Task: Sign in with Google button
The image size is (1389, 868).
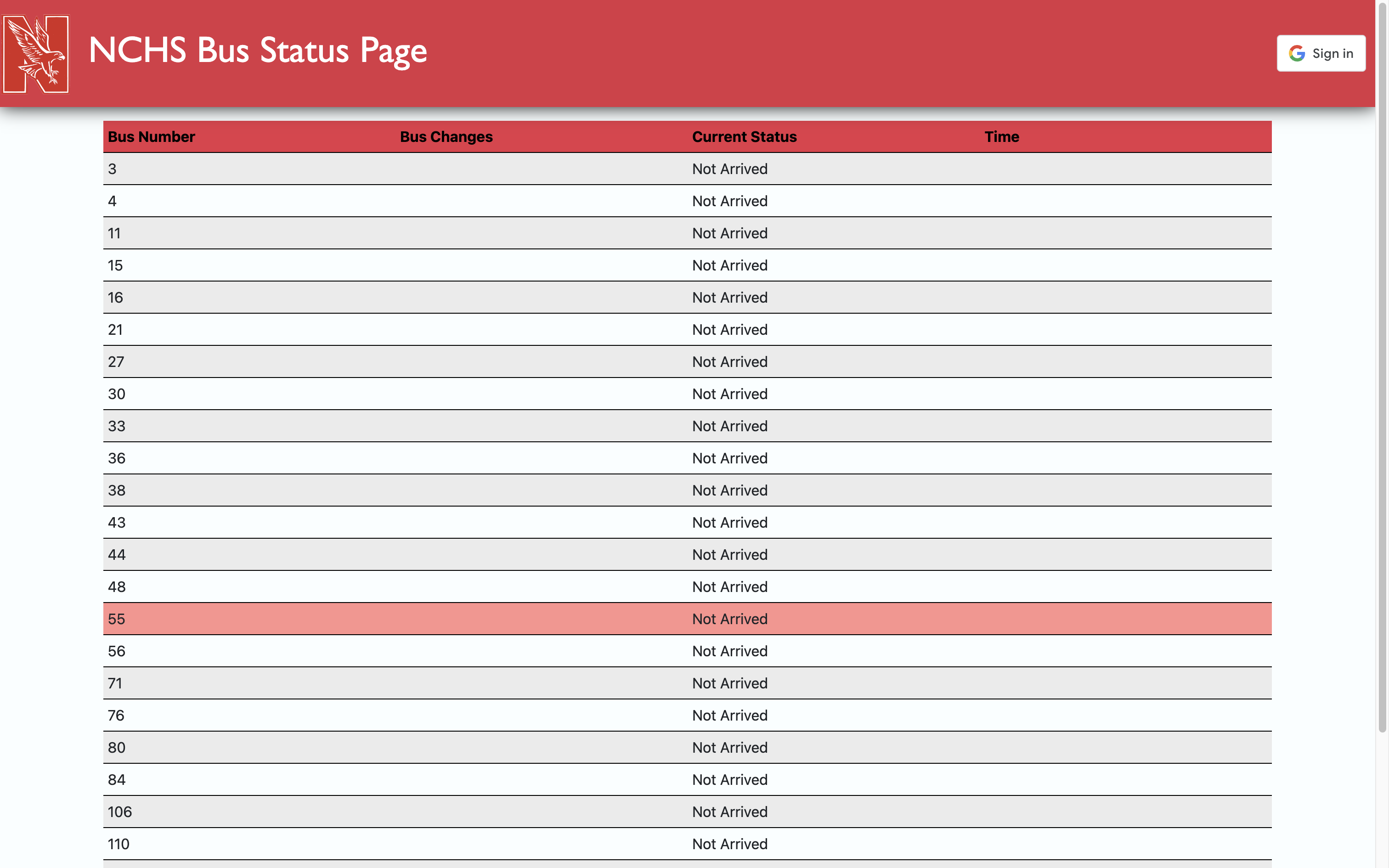Action: (x=1321, y=53)
